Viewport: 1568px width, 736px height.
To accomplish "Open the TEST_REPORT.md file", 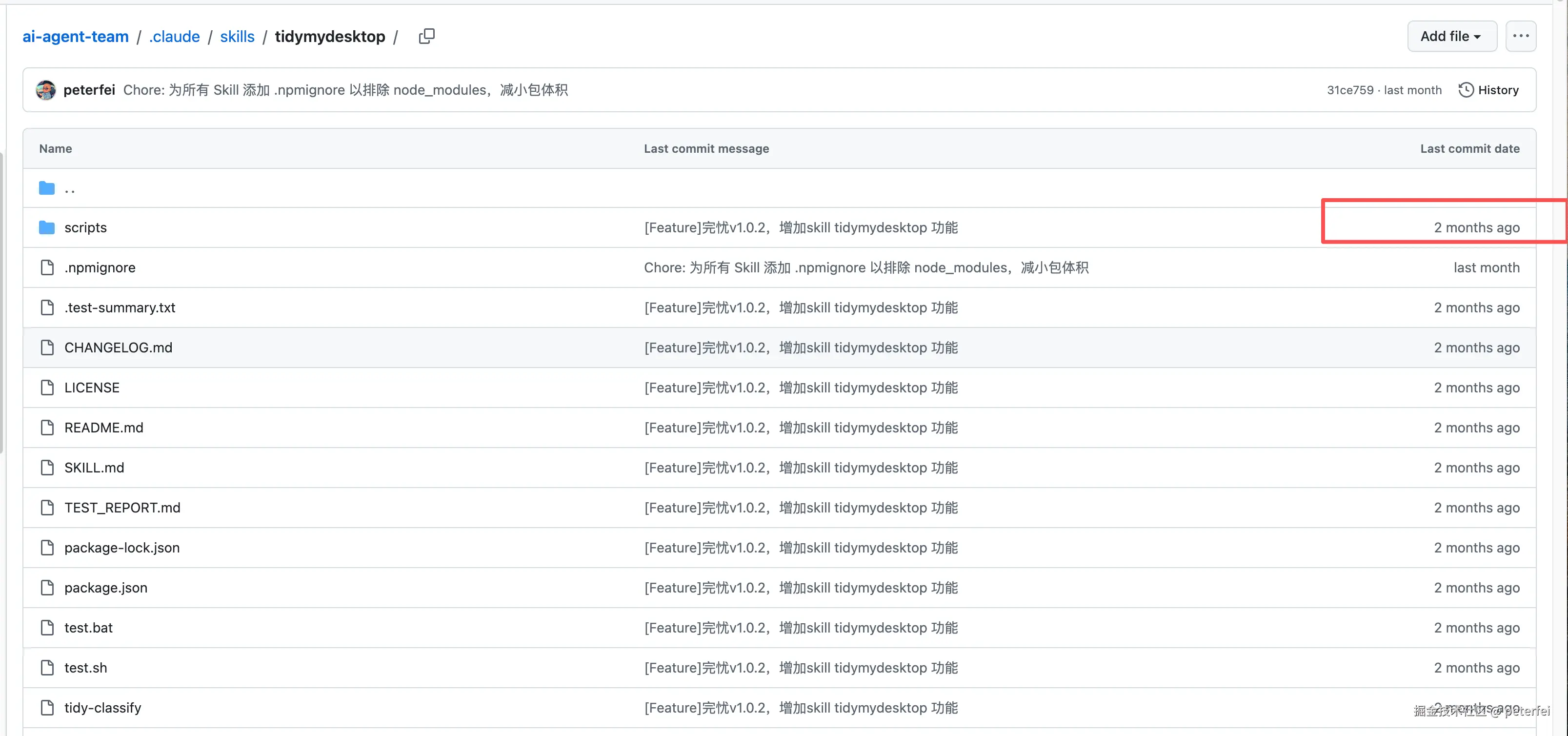I will tap(122, 507).
